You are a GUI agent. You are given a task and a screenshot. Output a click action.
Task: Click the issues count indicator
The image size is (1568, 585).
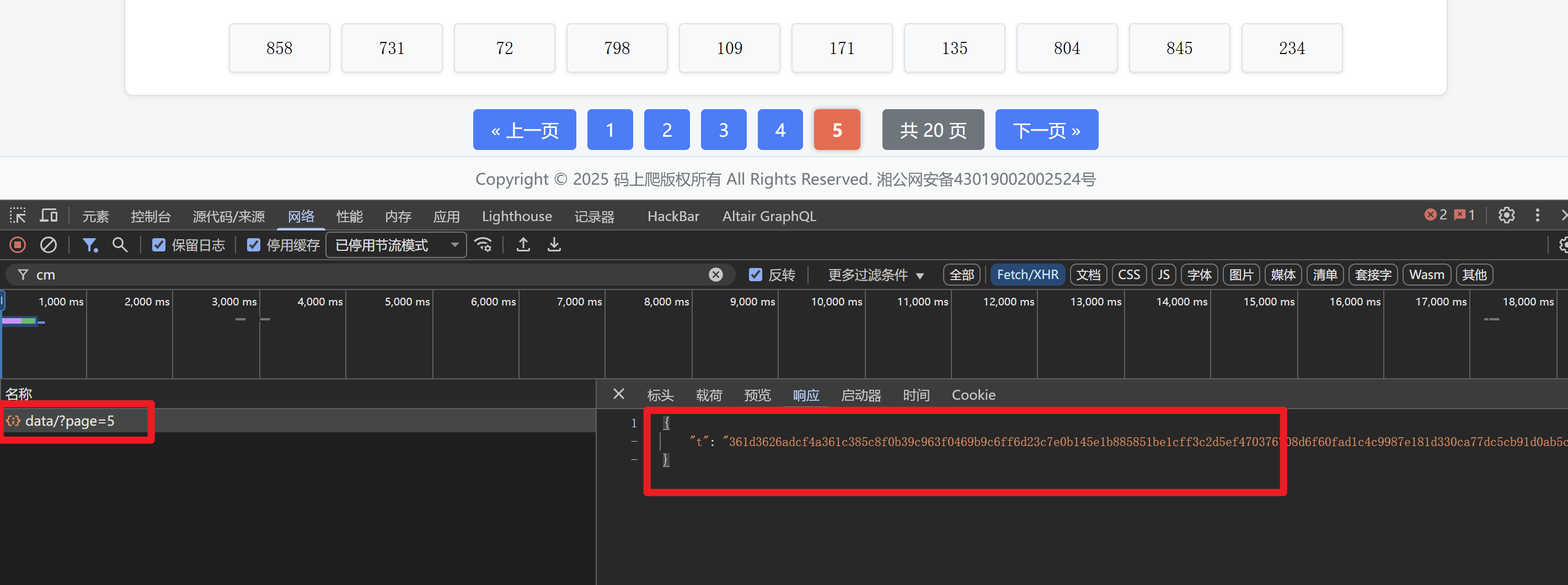point(1464,215)
